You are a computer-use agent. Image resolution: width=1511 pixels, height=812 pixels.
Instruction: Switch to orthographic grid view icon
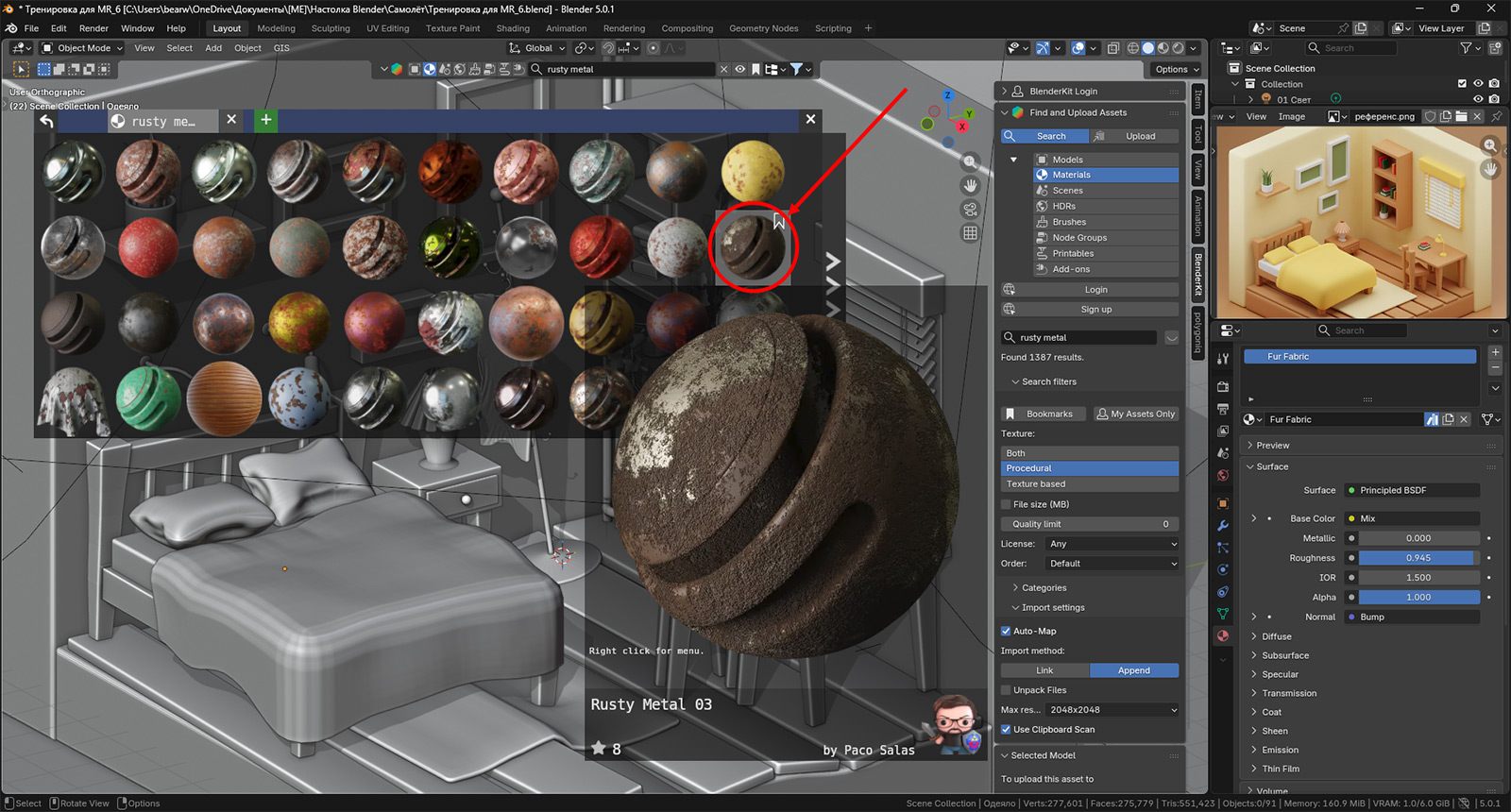click(x=970, y=233)
